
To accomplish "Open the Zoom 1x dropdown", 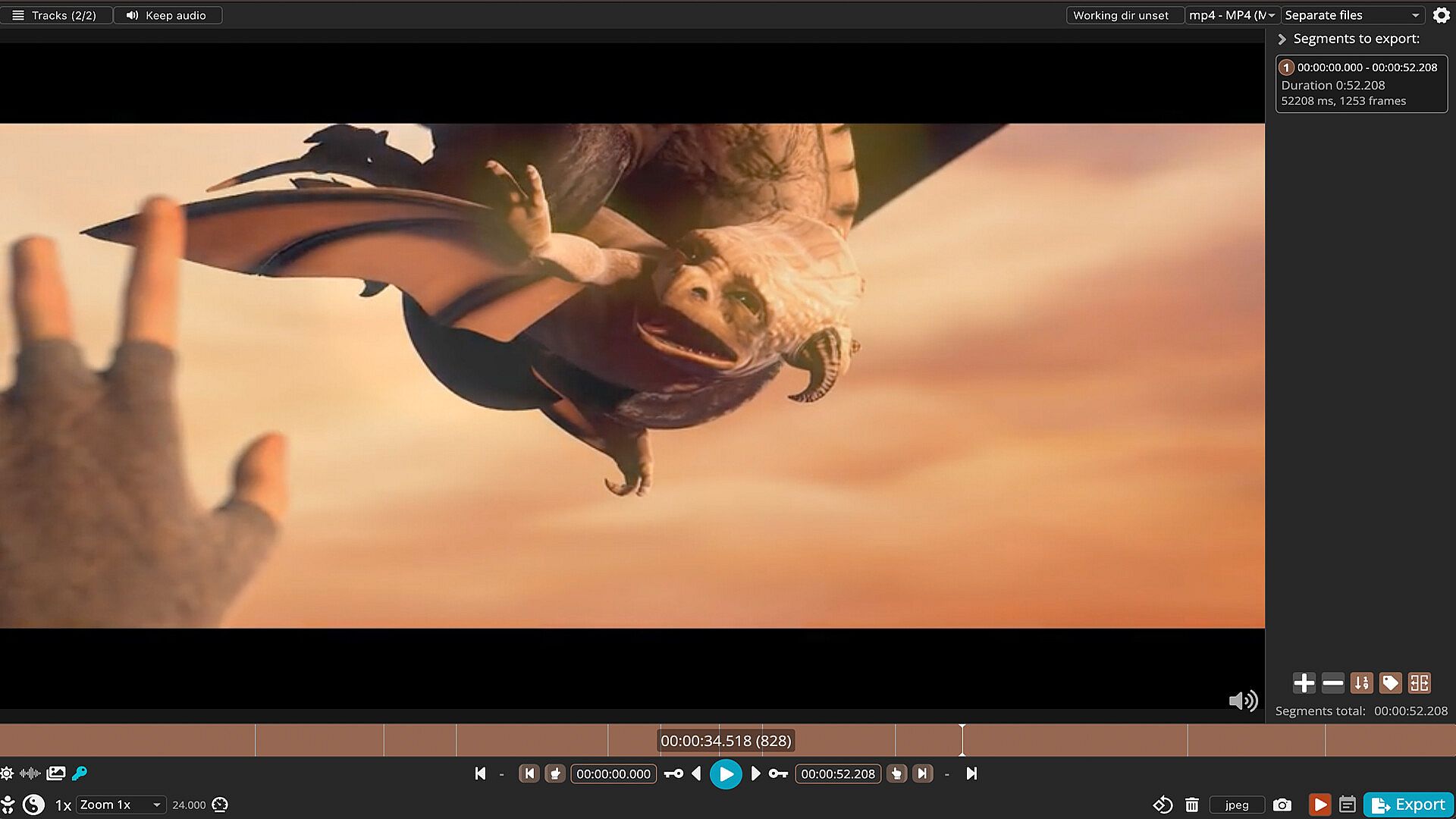I will pos(121,805).
